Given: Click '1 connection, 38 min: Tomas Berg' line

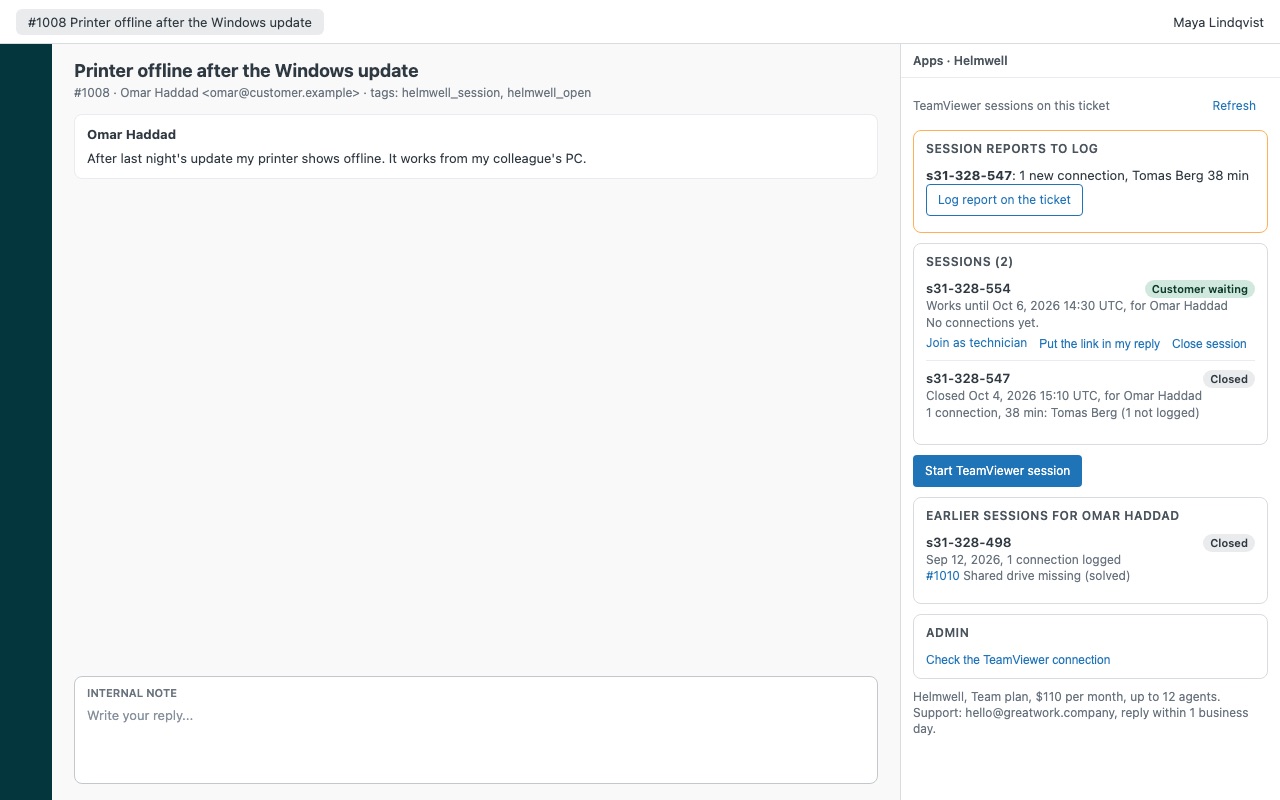Looking at the screenshot, I should coord(1062,413).
